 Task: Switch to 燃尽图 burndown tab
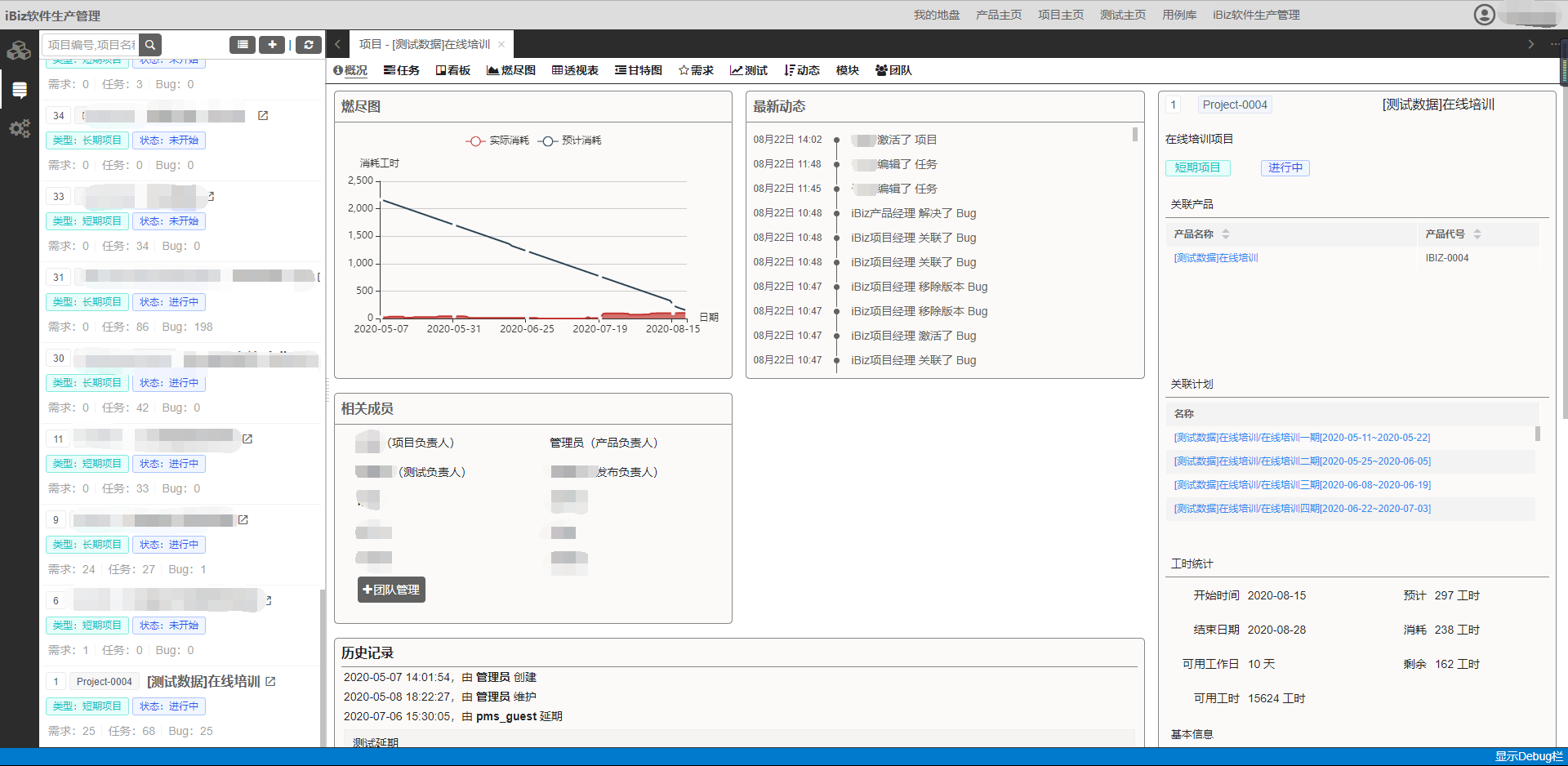click(511, 71)
